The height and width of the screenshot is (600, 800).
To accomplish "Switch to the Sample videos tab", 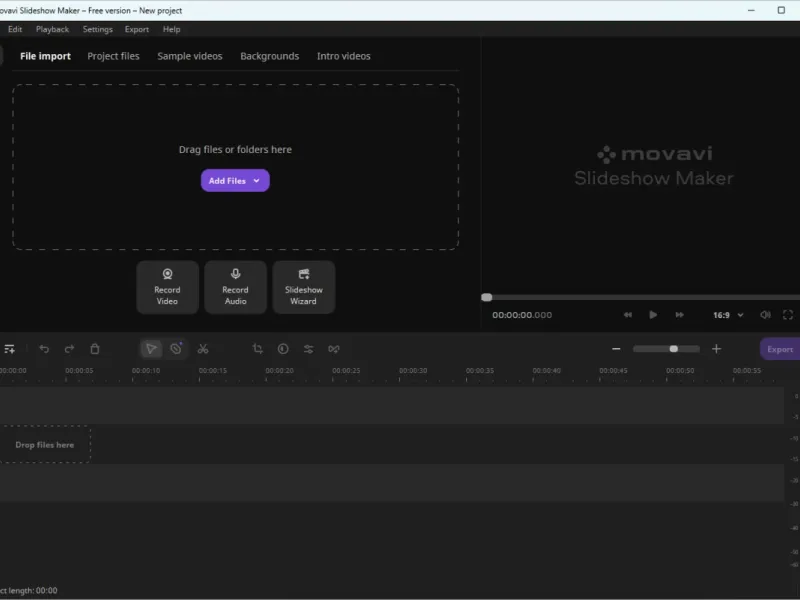I will (190, 56).
